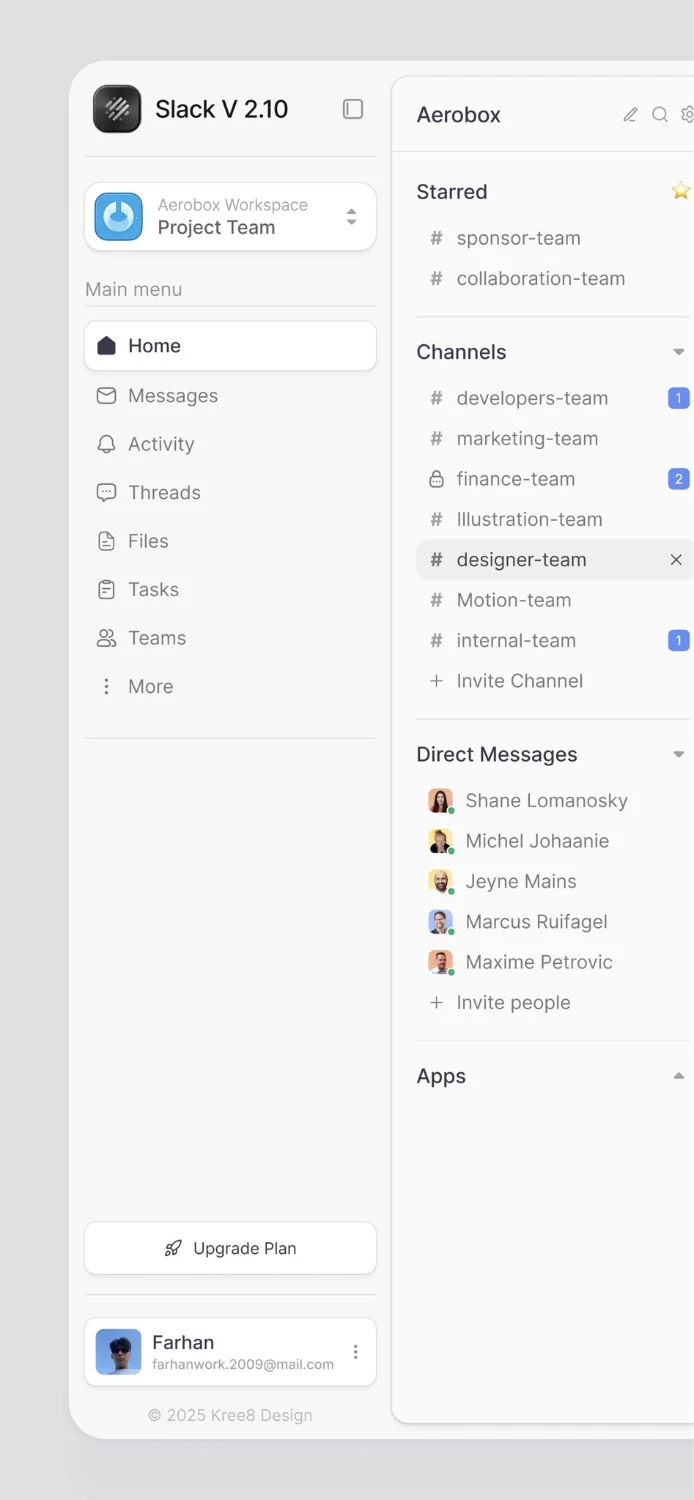This screenshot has height=1500, width=694.
Task: Click the farhanwork.2009@mail.com email text
Action: (243, 1364)
